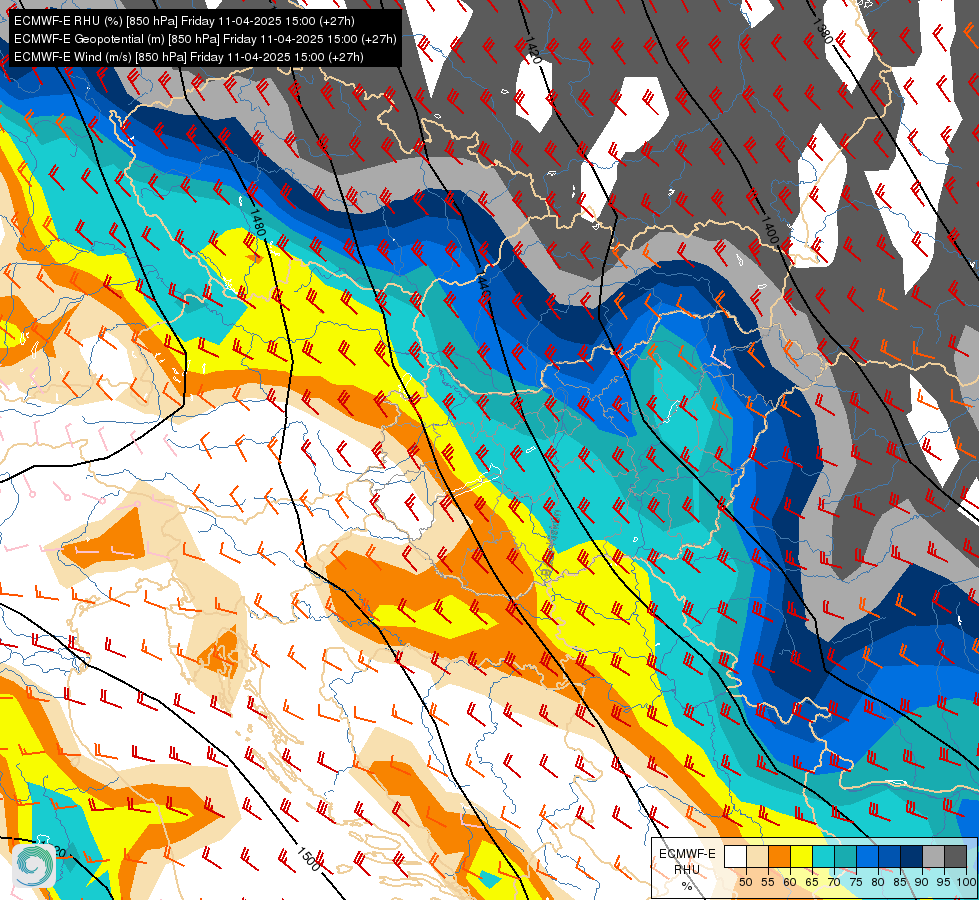Click the dark gray 95-100% legend swatch
The image size is (979, 900).
coord(956,856)
